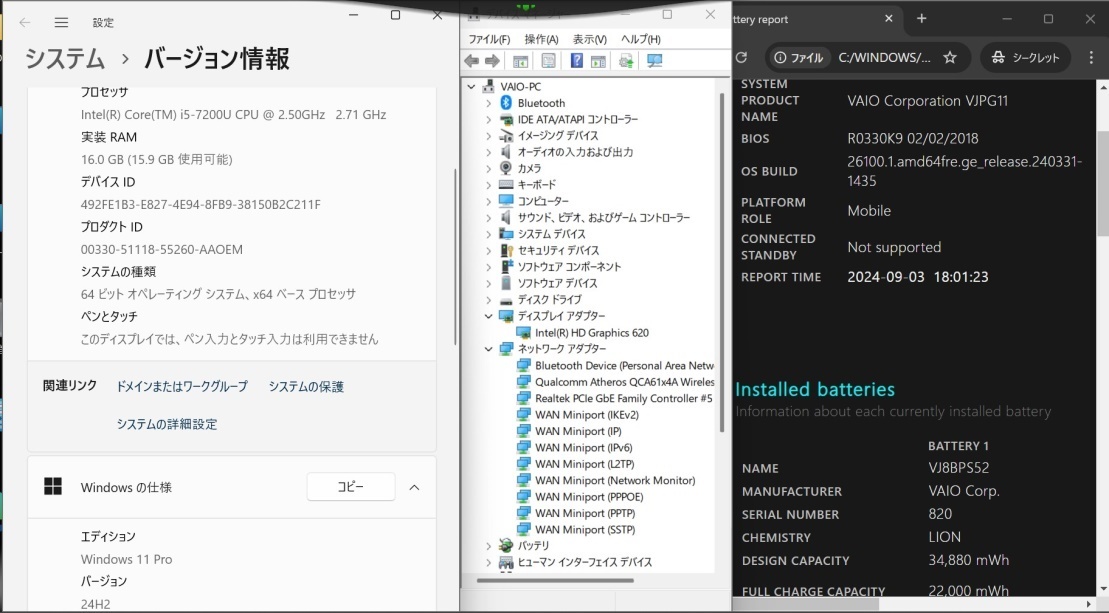Screen dimensions: 1109x613
Task: Click the Intel(R) Core(TM) i5-7200U processor text
Action: pyautogui.click(x=233, y=115)
